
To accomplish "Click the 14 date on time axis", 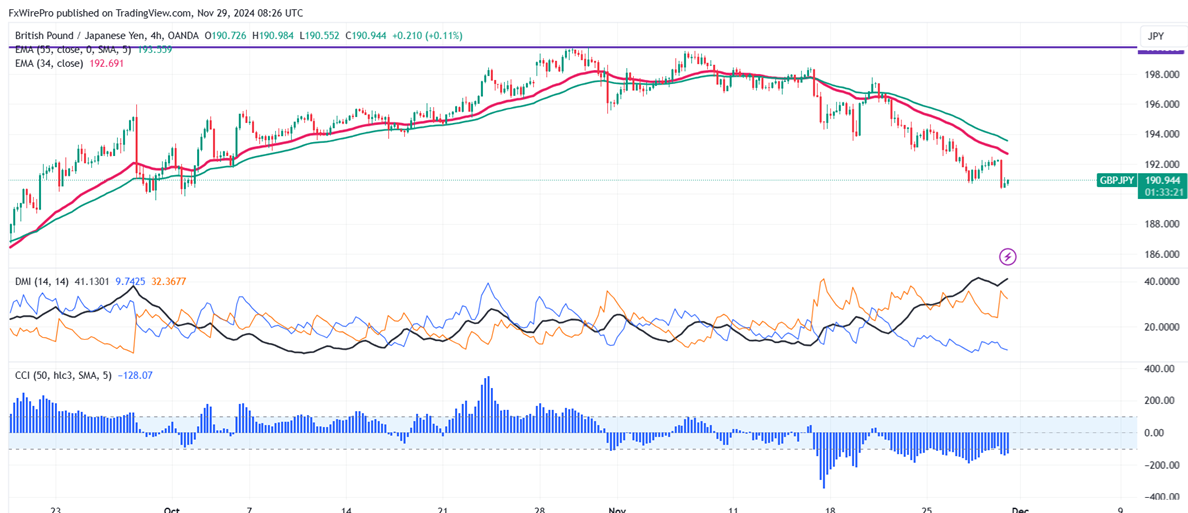I will point(345,509).
